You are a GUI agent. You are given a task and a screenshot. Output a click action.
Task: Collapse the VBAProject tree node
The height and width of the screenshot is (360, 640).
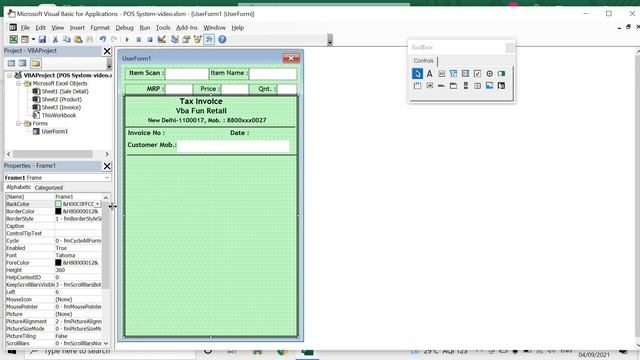[9, 76]
